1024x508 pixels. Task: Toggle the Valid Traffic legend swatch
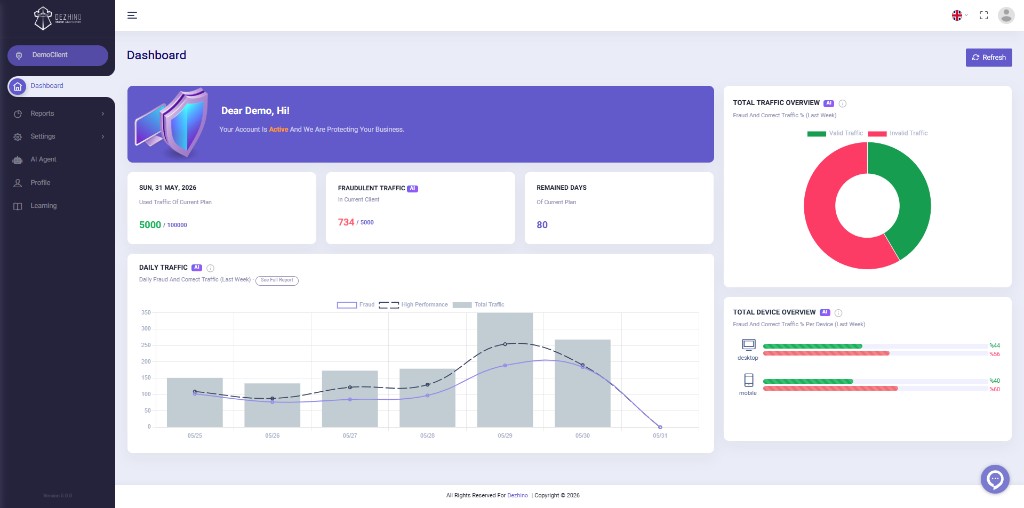(x=816, y=133)
